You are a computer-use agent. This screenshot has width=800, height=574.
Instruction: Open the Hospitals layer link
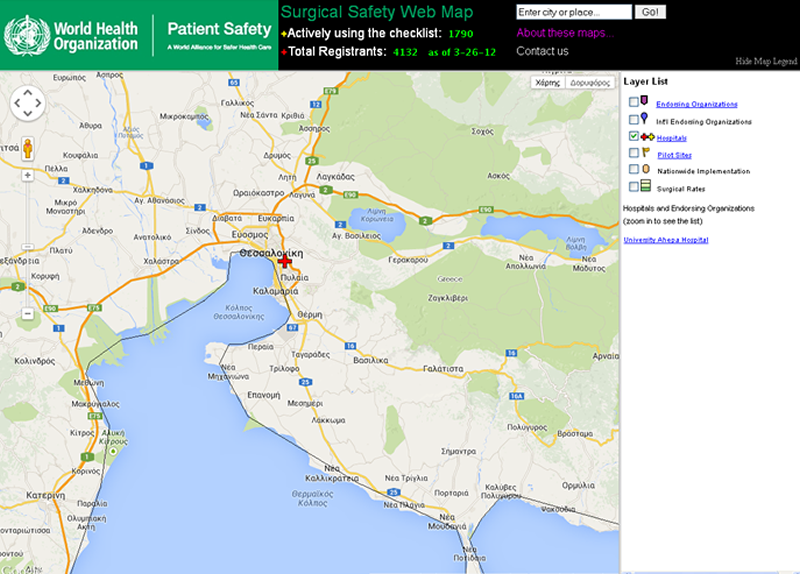pos(671,138)
